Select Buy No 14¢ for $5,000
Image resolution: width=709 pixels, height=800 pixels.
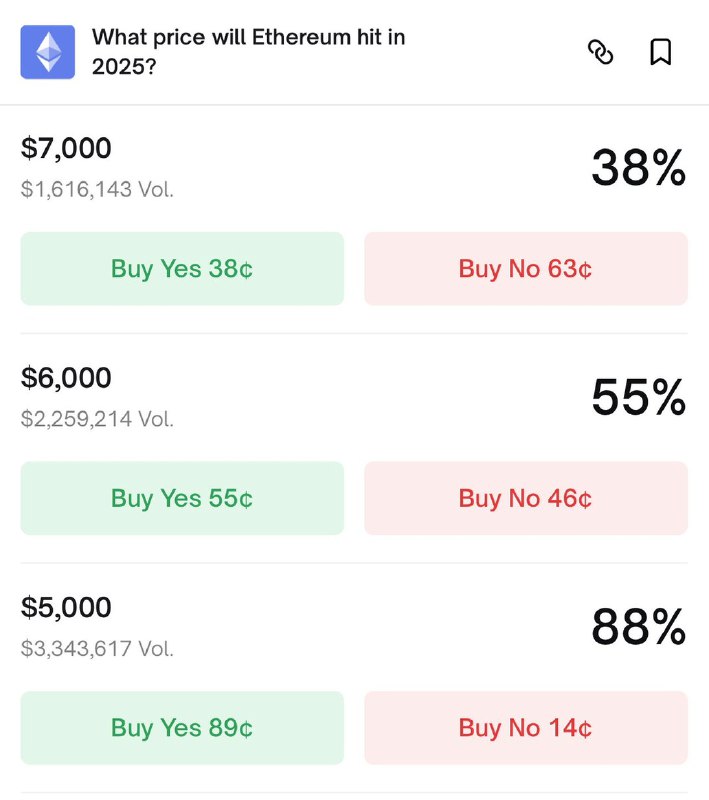[x=525, y=727]
